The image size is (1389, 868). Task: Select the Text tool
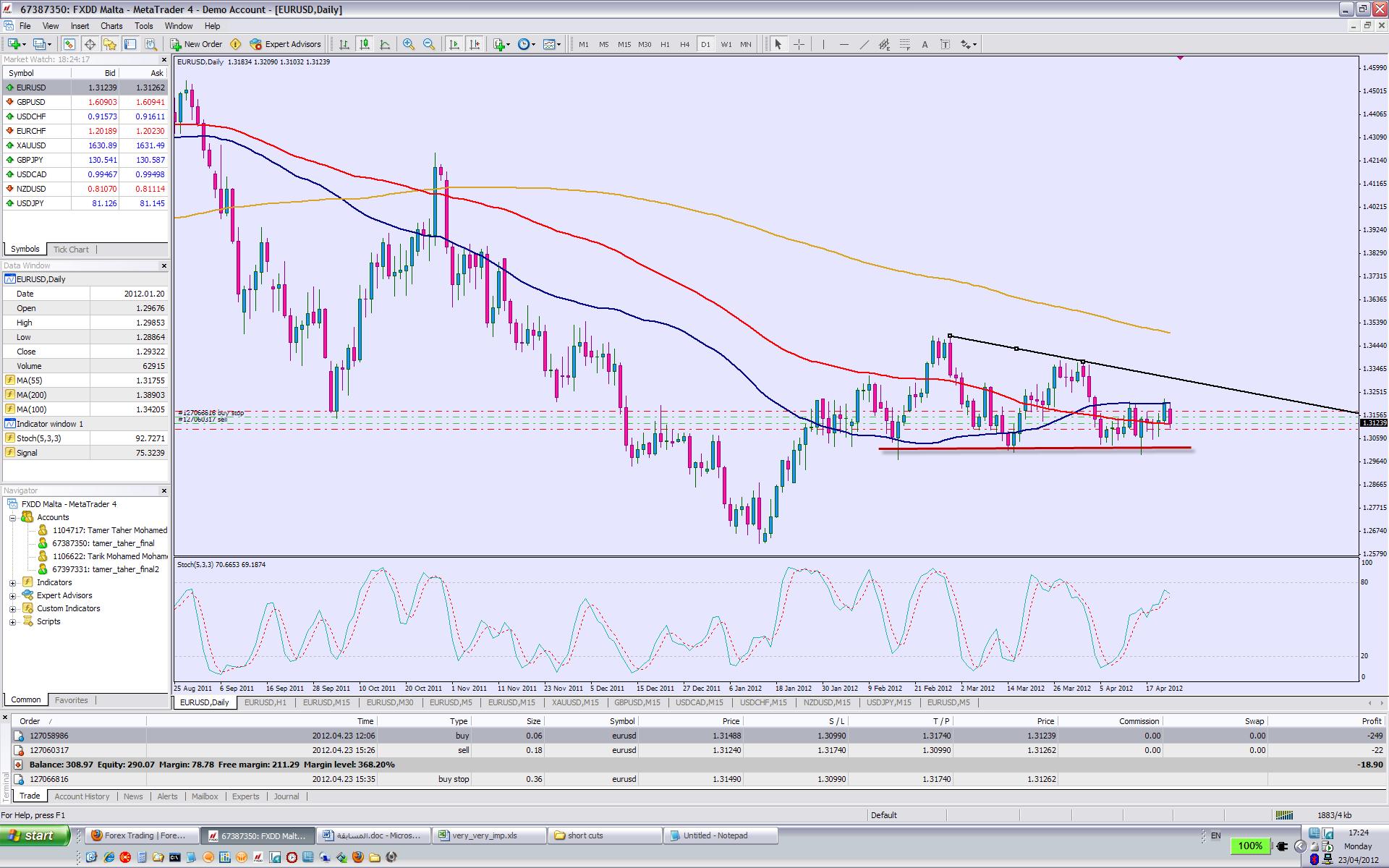click(925, 44)
